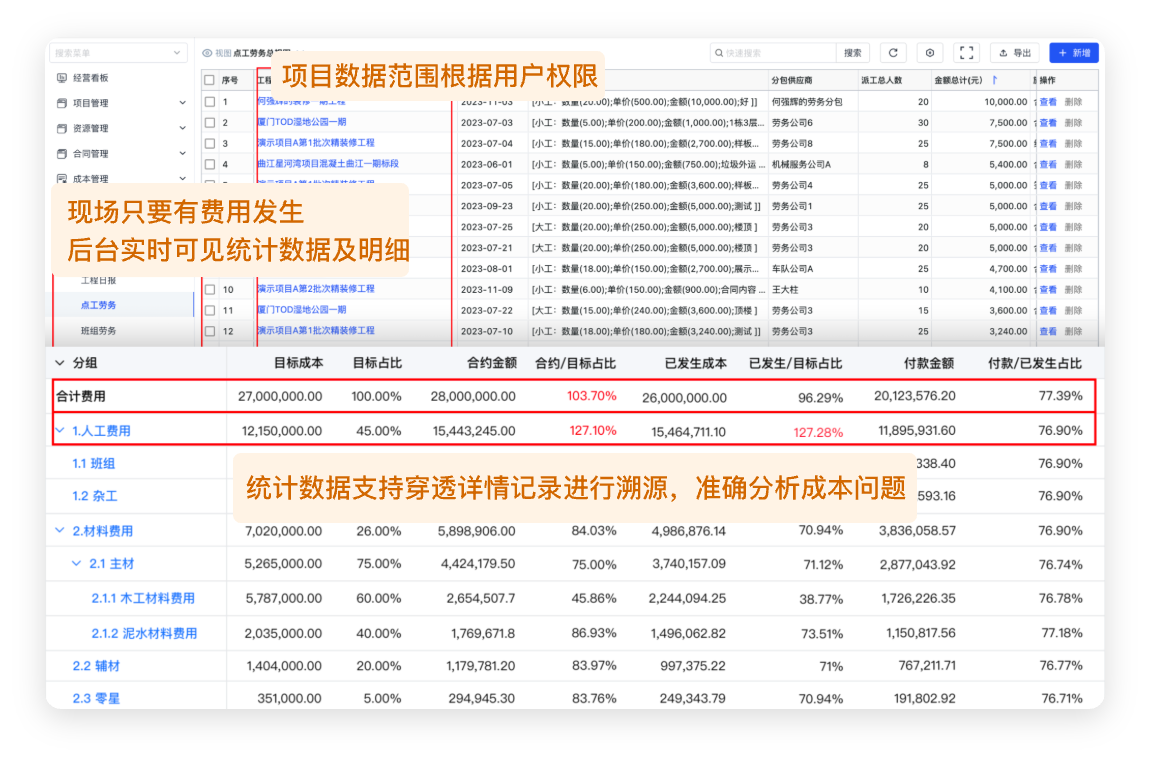
Task: Click 查看 for the 10,000.00 row
Action: [x=1047, y=102]
